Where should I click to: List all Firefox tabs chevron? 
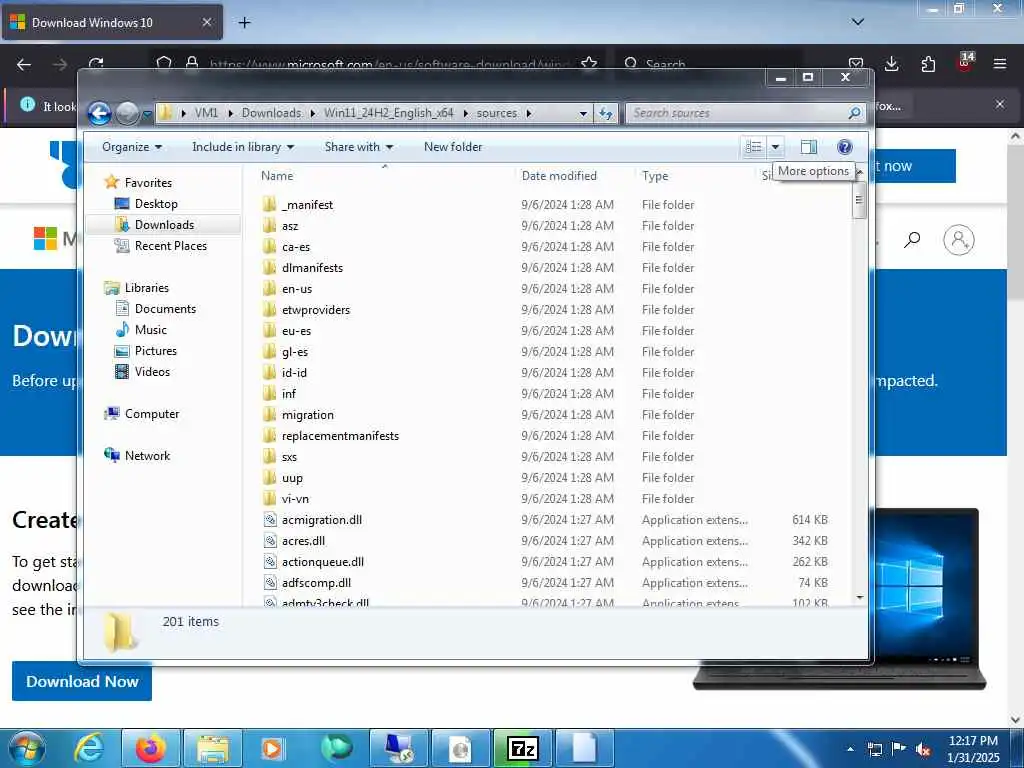[857, 22]
